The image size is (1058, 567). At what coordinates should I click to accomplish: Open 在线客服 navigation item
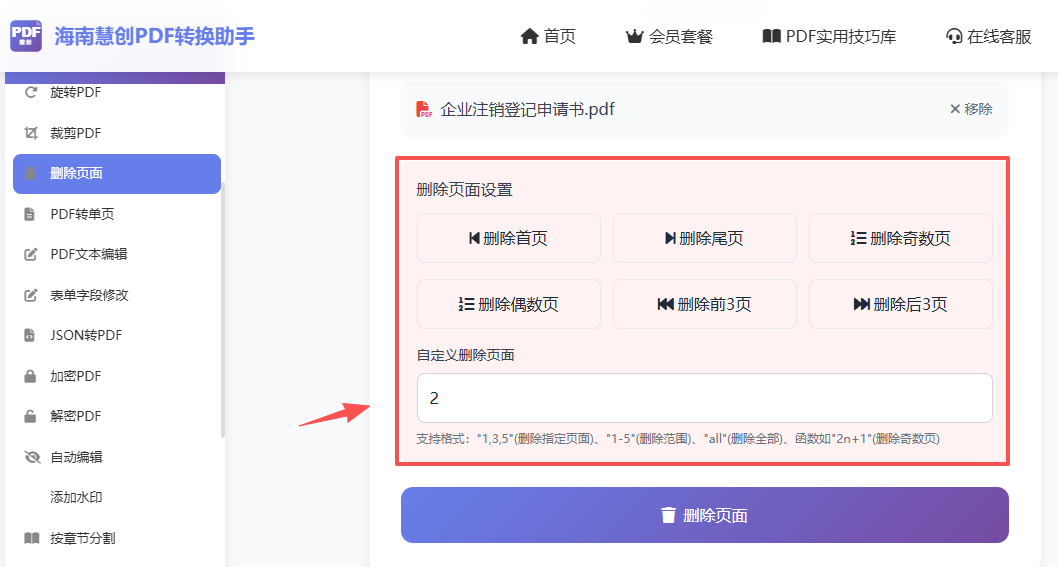point(989,36)
